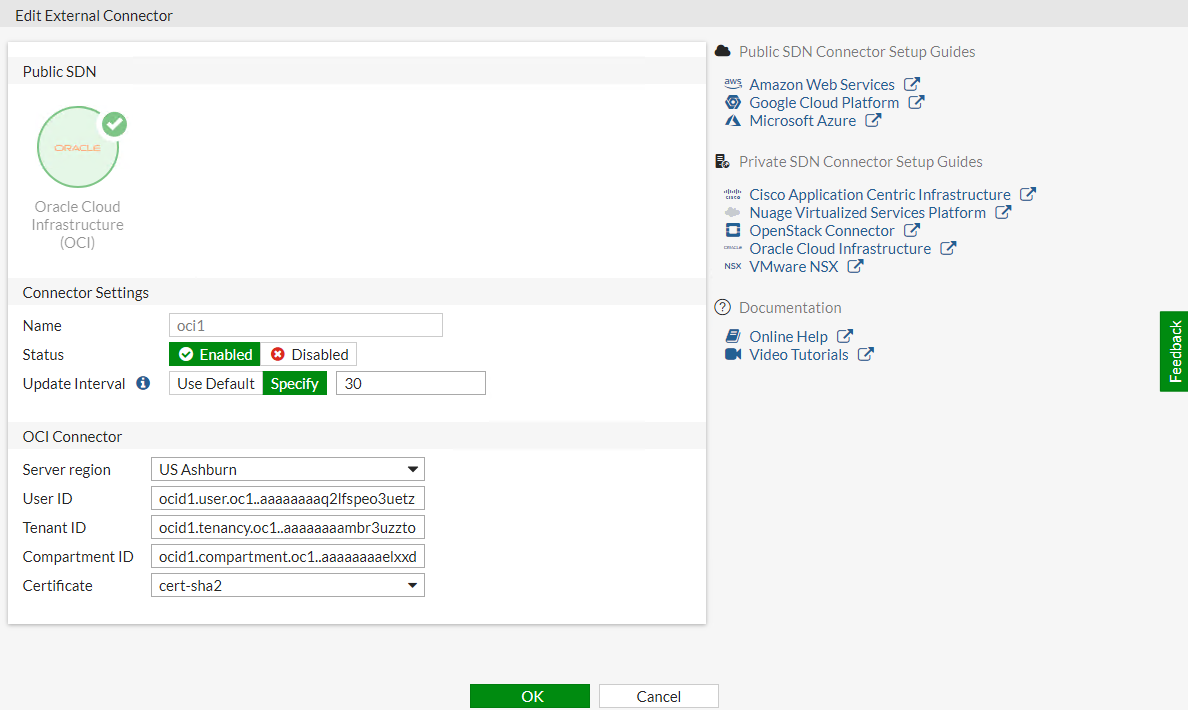This screenshot has width=1191, height=711.
Task: Select the Oracle Cloud Infrastructure connector tile
Action: click(78, 146)
